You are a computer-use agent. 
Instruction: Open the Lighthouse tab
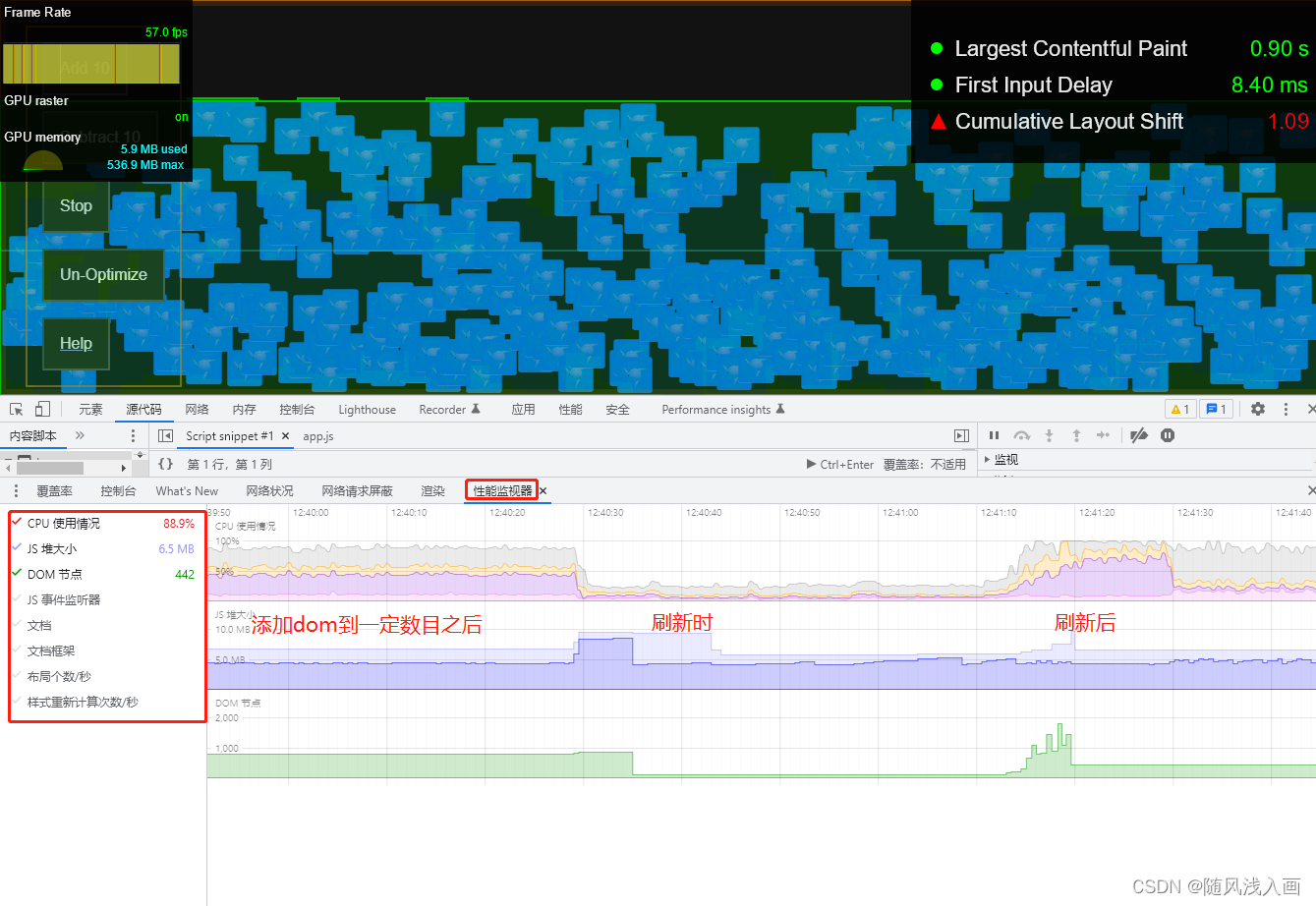click(x=368, y=410)
